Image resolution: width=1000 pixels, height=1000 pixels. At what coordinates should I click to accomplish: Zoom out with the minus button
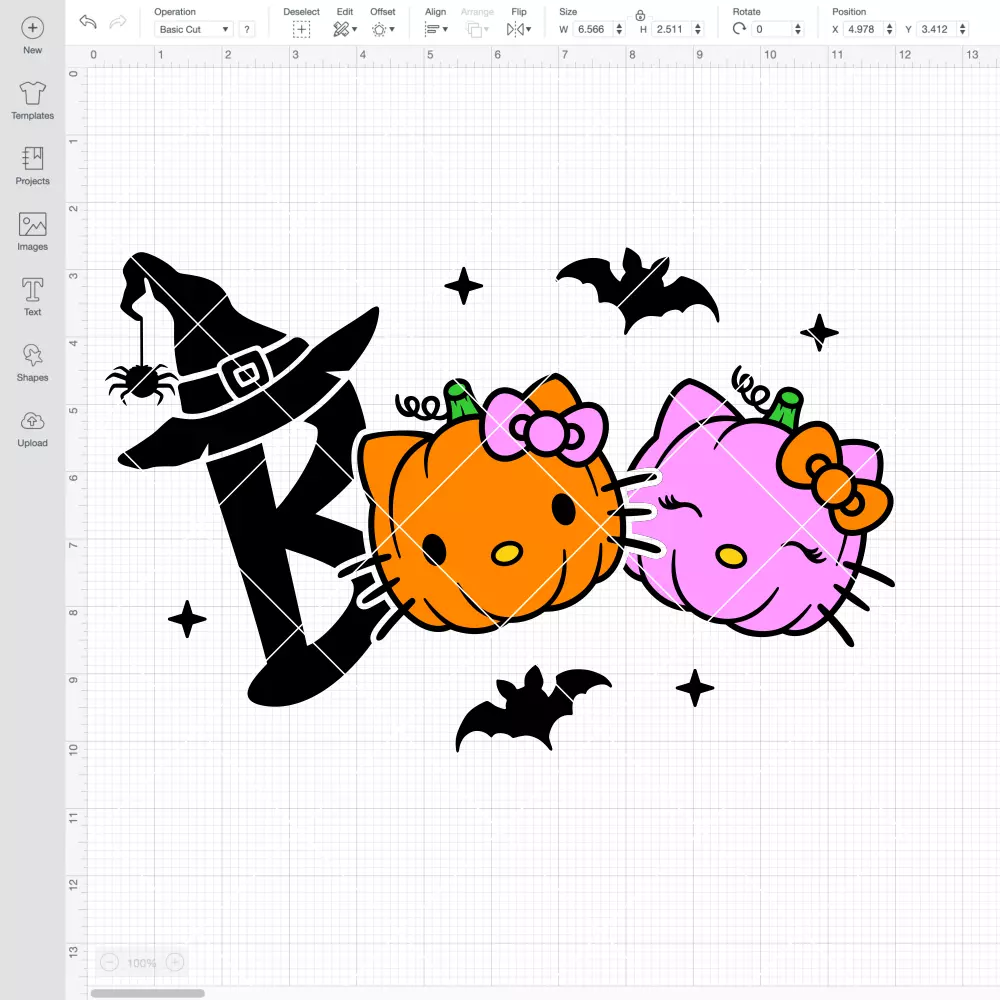pos(110,962)
